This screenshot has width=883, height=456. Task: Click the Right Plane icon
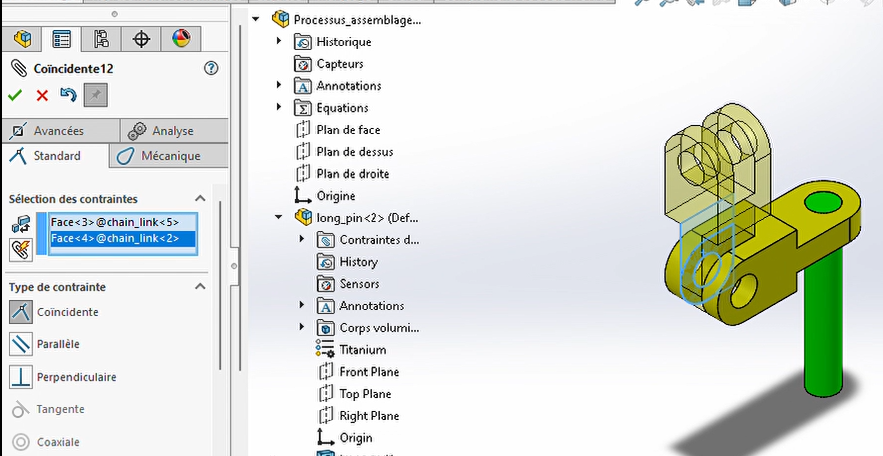click(326, 415)
